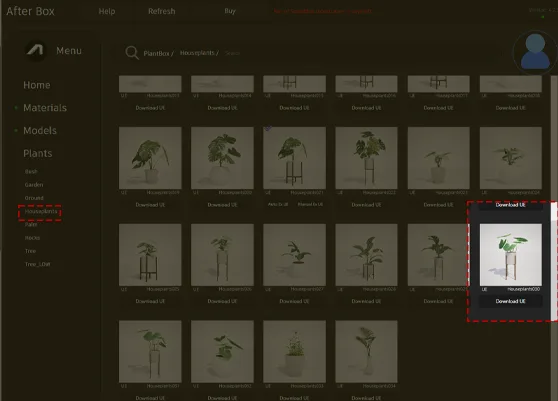This screenshot has width=558, height=401.
Task: Open the Houseplants022 thumbnail
Action: coord(366,158)
